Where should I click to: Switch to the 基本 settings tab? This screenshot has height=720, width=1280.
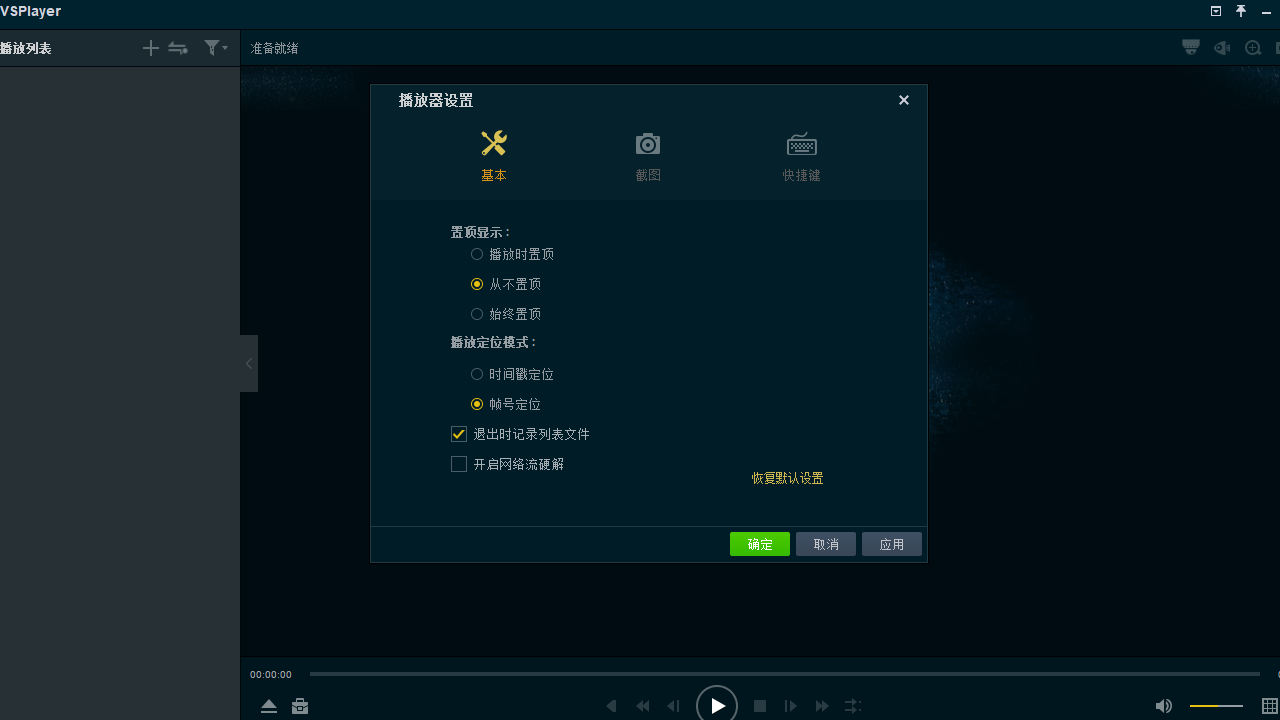pos(493,155)
